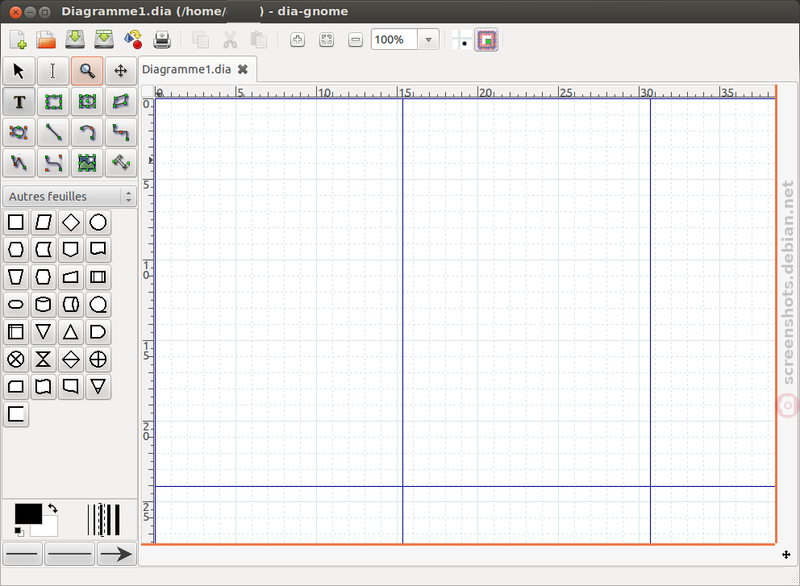Select the Arc tool
The height and width of the screenshot is (586, 800).
pos(87,133)
